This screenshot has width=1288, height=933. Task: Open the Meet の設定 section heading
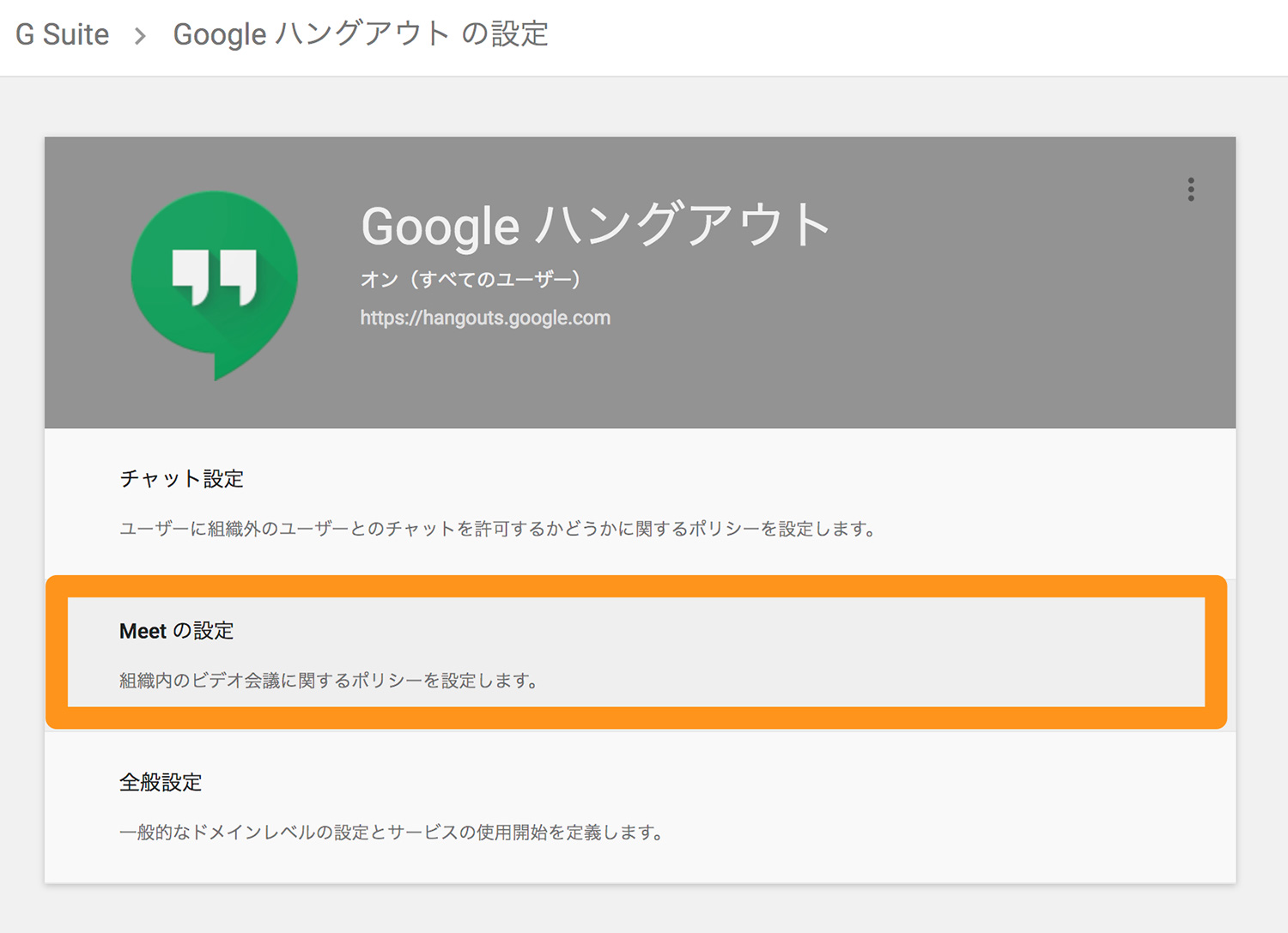pyautogui.click(x=177, y=631)
